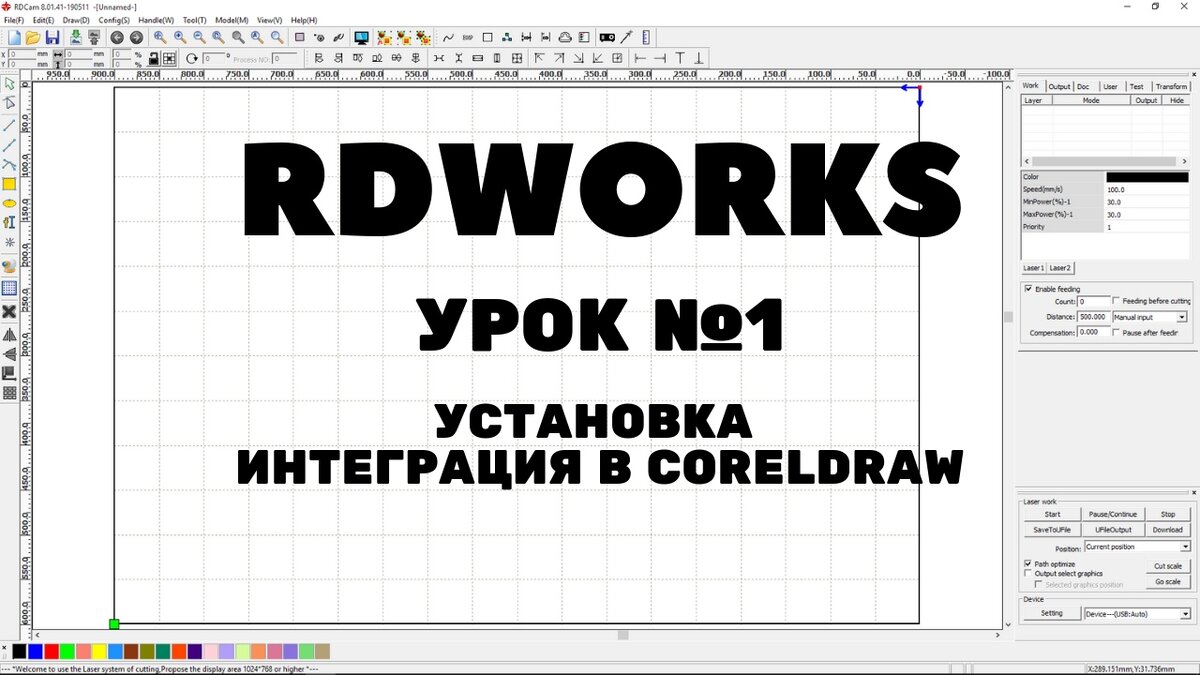Viewport: 1200px width, 675px height.
Task: Click the Speed value 100.0
Action: point(1148,190)
